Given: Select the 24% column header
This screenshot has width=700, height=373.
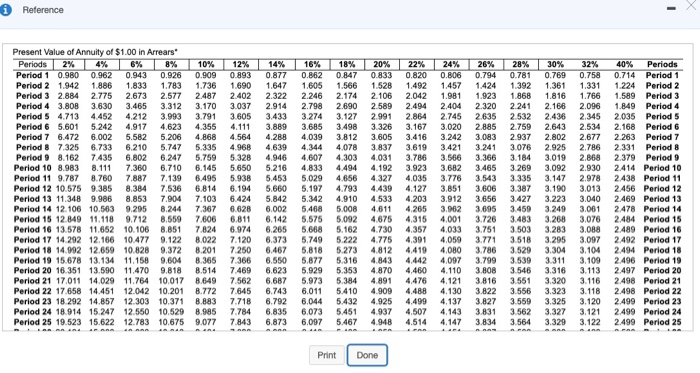Looking at the screenshot, I should point(451,65).
